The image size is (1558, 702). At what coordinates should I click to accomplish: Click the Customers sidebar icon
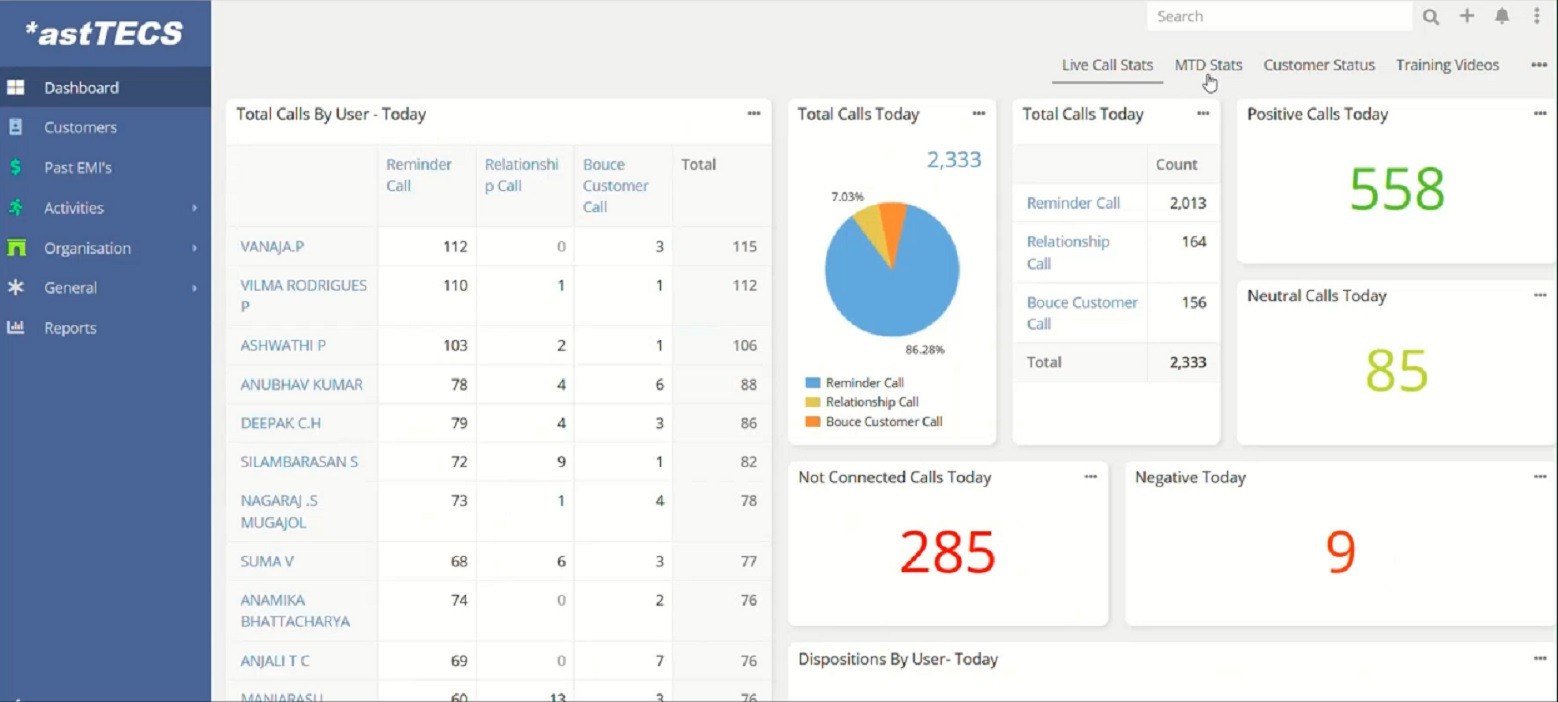16,127
